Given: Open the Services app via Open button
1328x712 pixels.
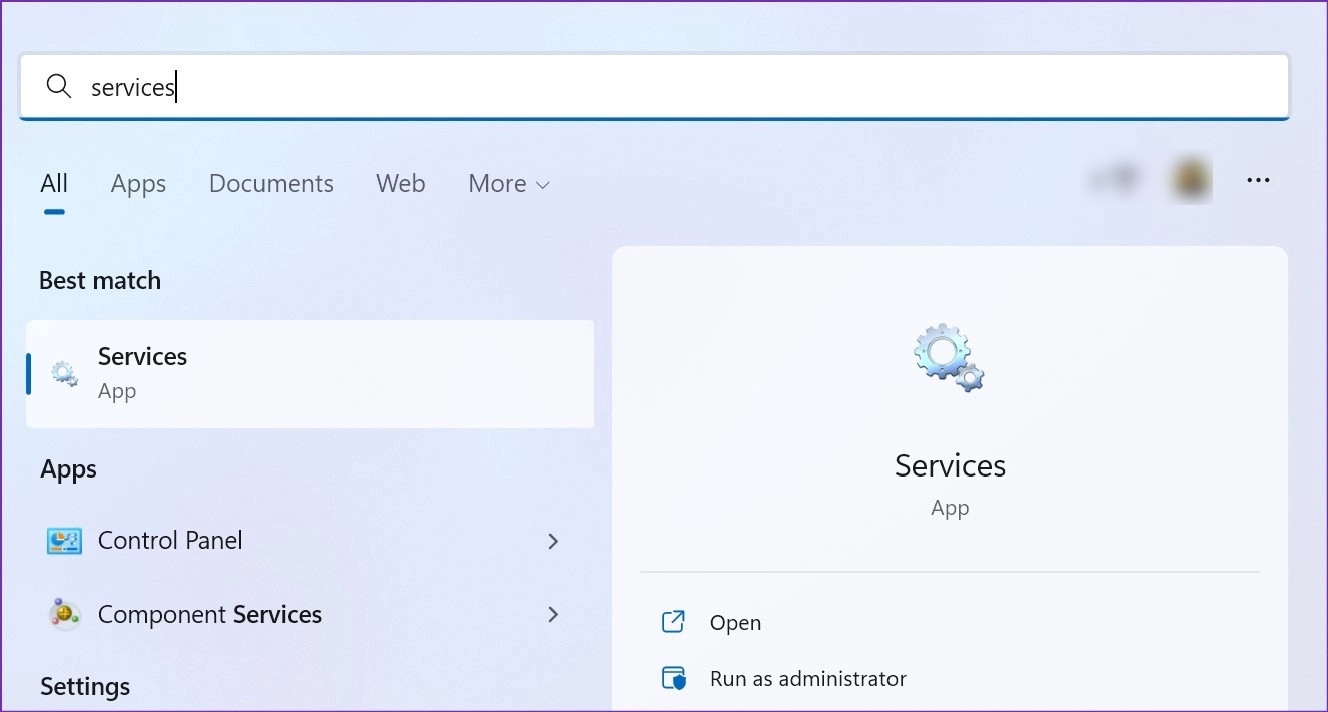Looking at the screenshot, I should (736, 621).
